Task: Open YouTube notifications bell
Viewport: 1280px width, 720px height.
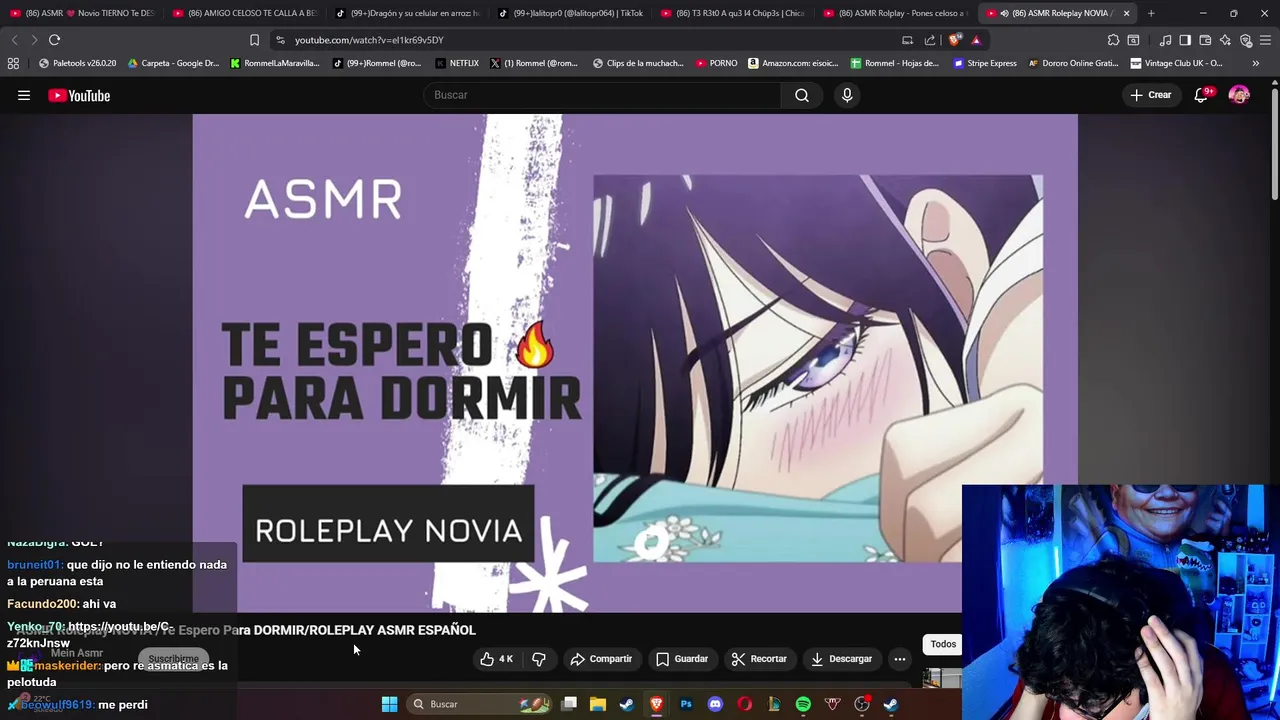Action: (1202, 95)
